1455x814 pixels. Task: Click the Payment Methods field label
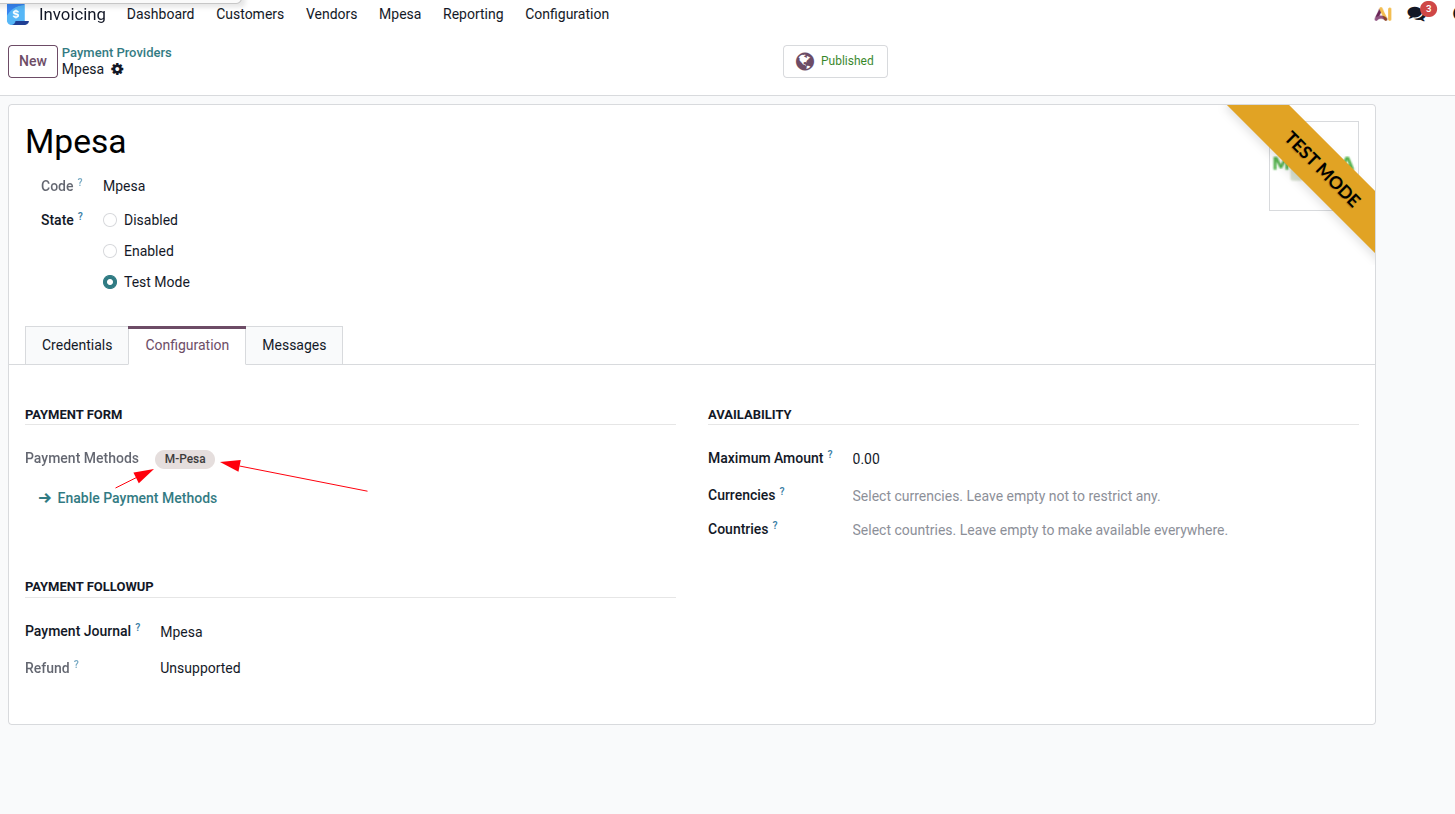click(82, 458)
